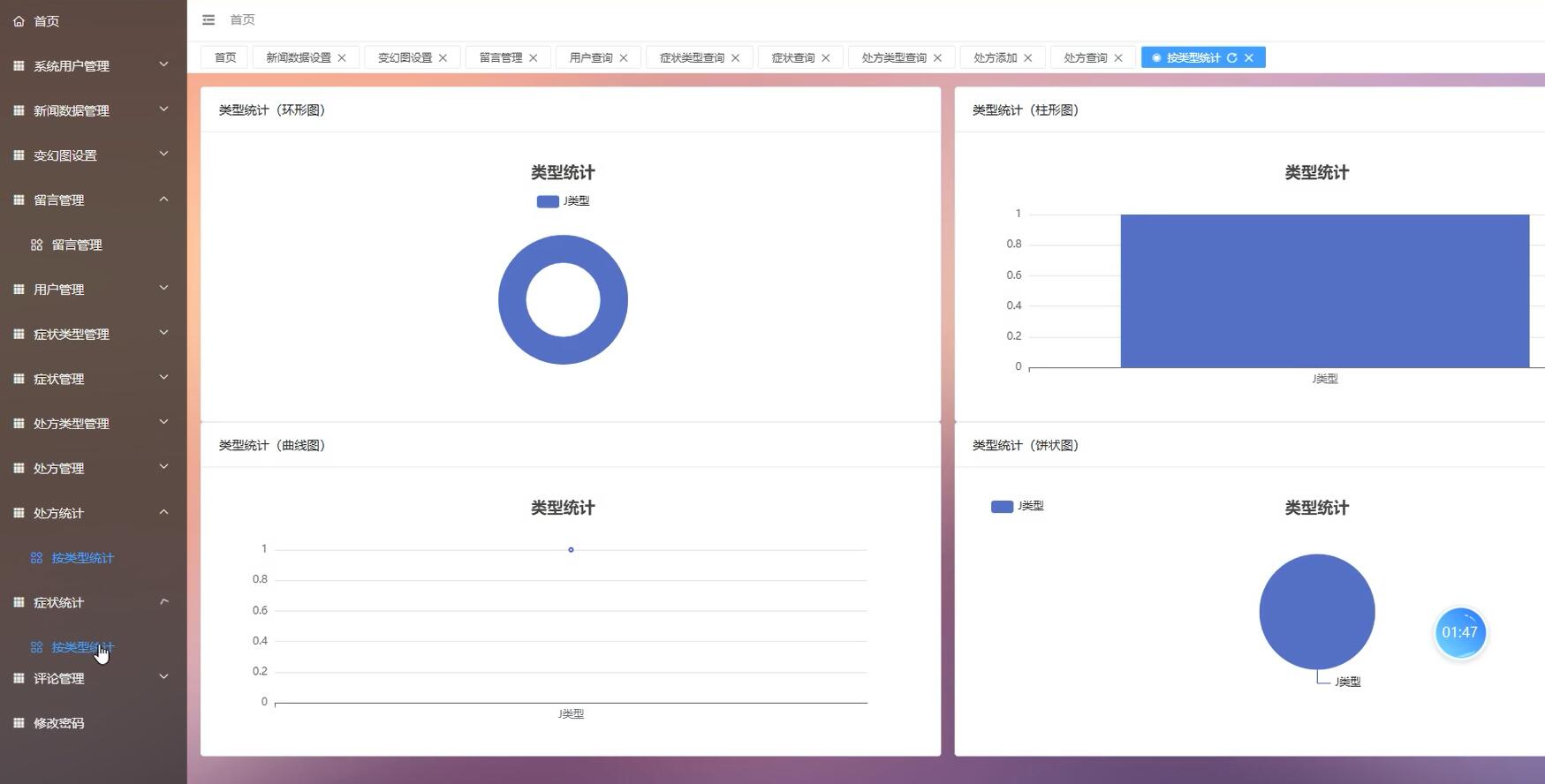The image size is (1545, 784).
Task: Click the floating 01:47 timer bubble
Action: point(1459,632)
